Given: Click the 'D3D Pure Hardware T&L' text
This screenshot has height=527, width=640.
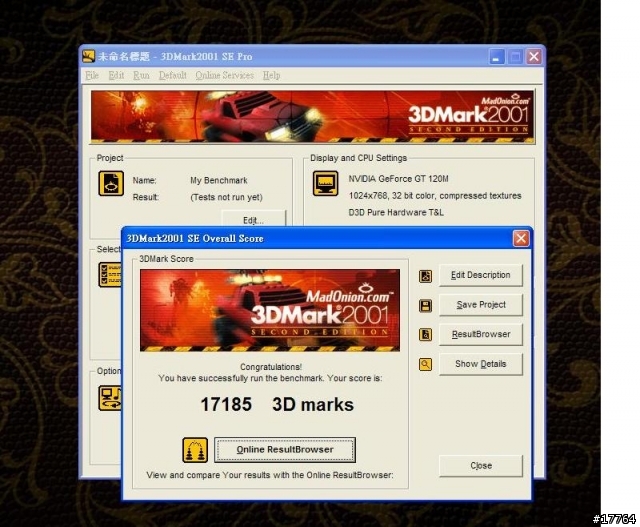Looking at the screenshot, I should point(396,212).
